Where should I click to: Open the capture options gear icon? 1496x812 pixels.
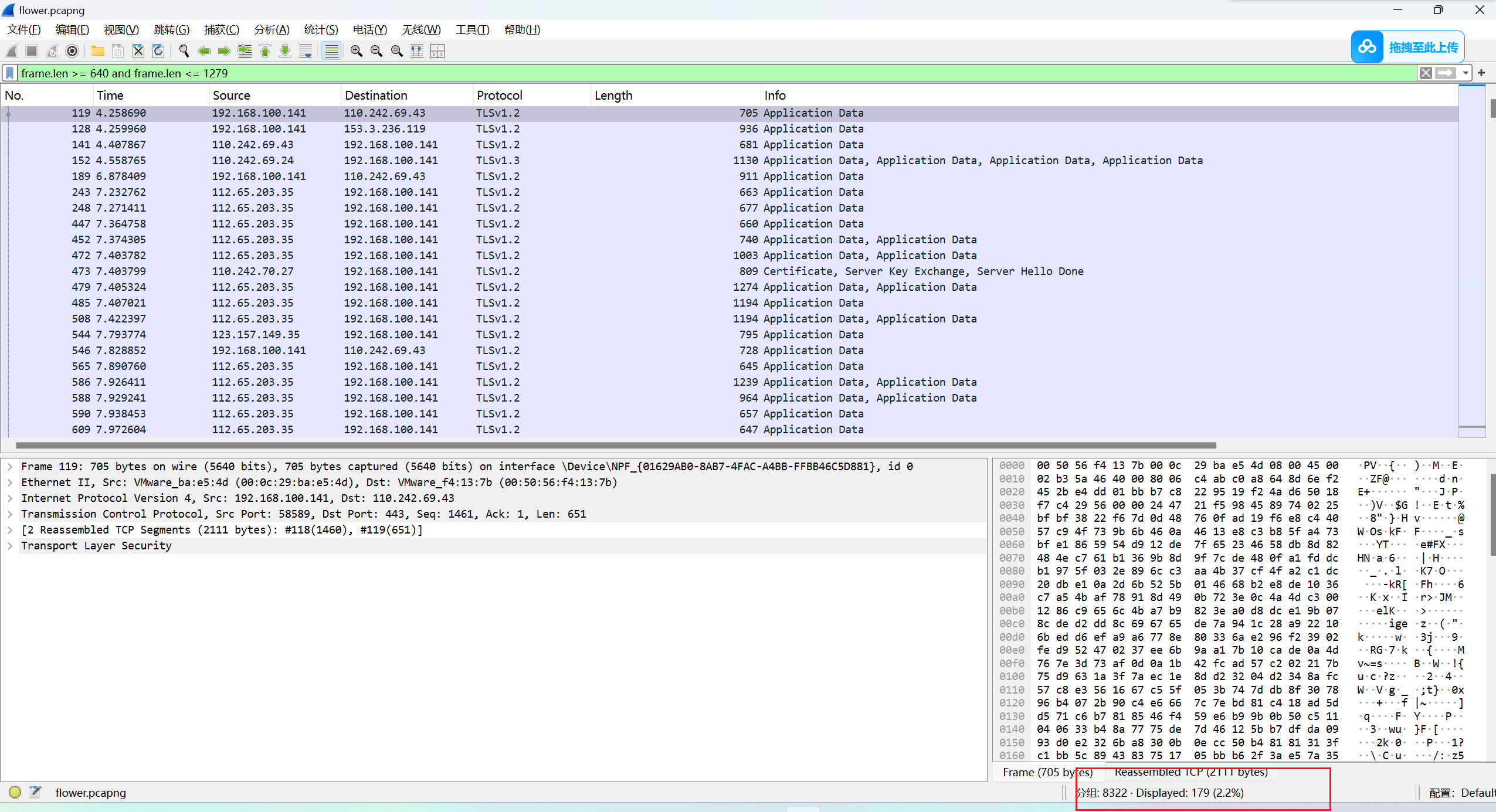click(72, 52)
